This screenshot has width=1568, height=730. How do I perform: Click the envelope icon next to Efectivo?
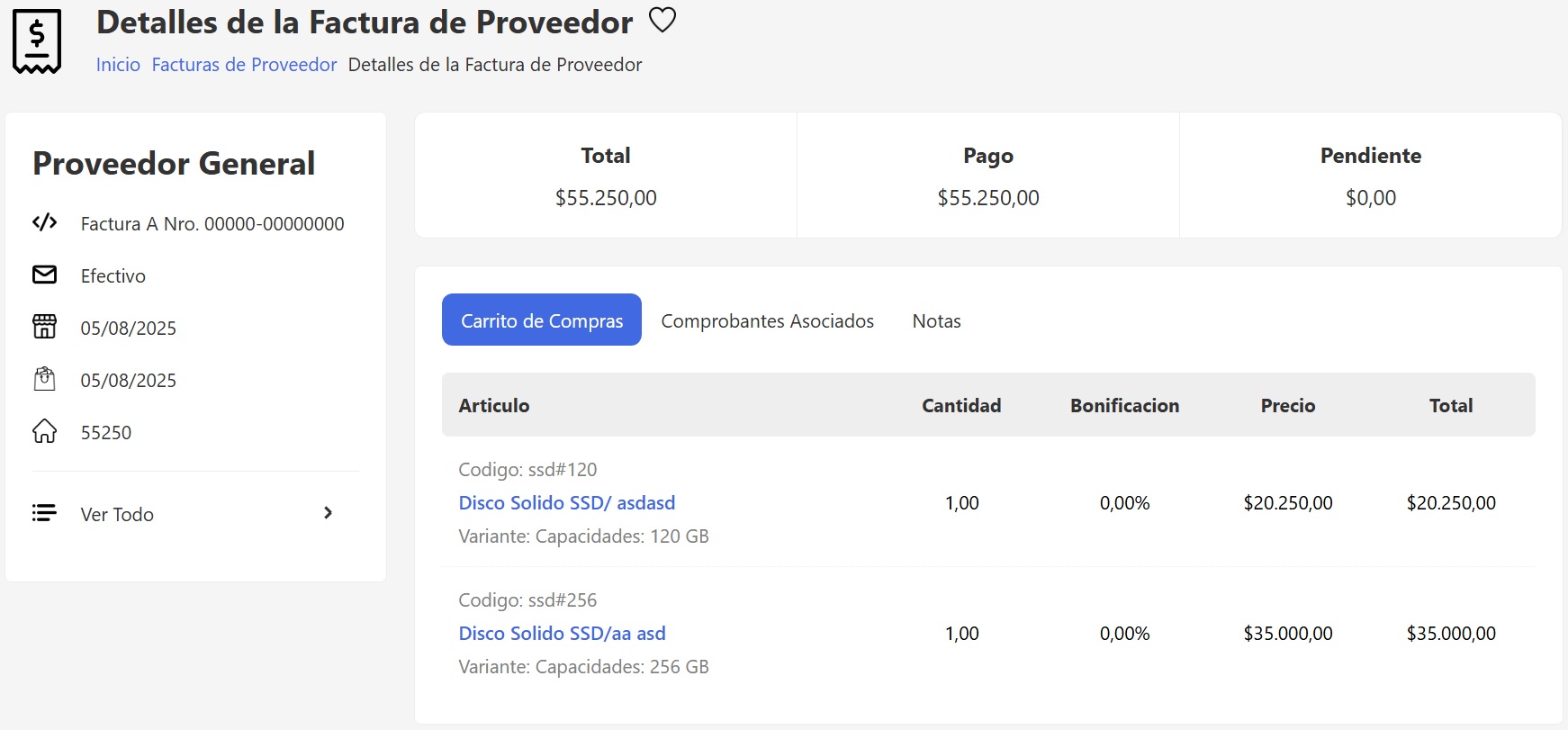44,275
